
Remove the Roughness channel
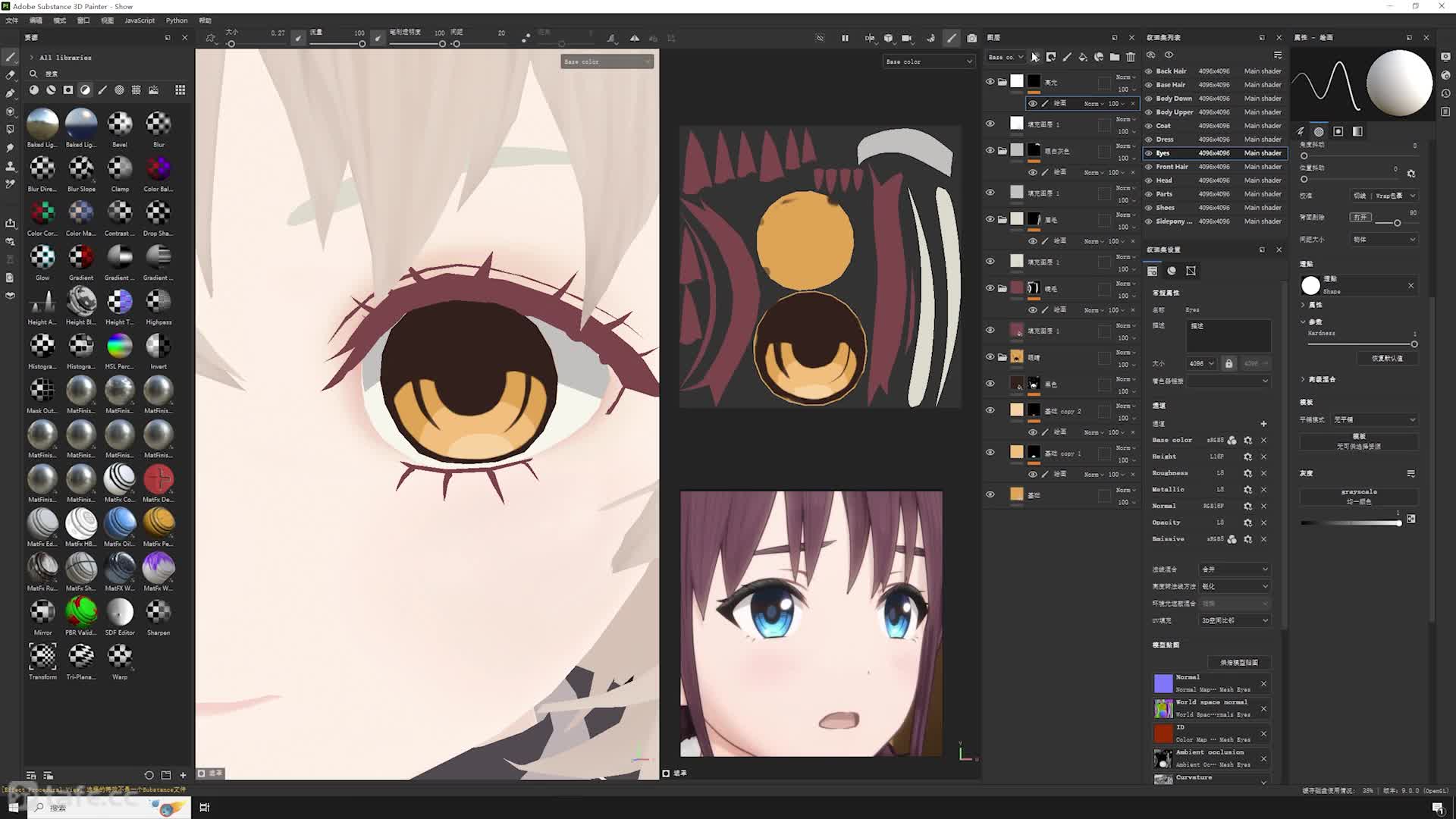[1263, 473]
